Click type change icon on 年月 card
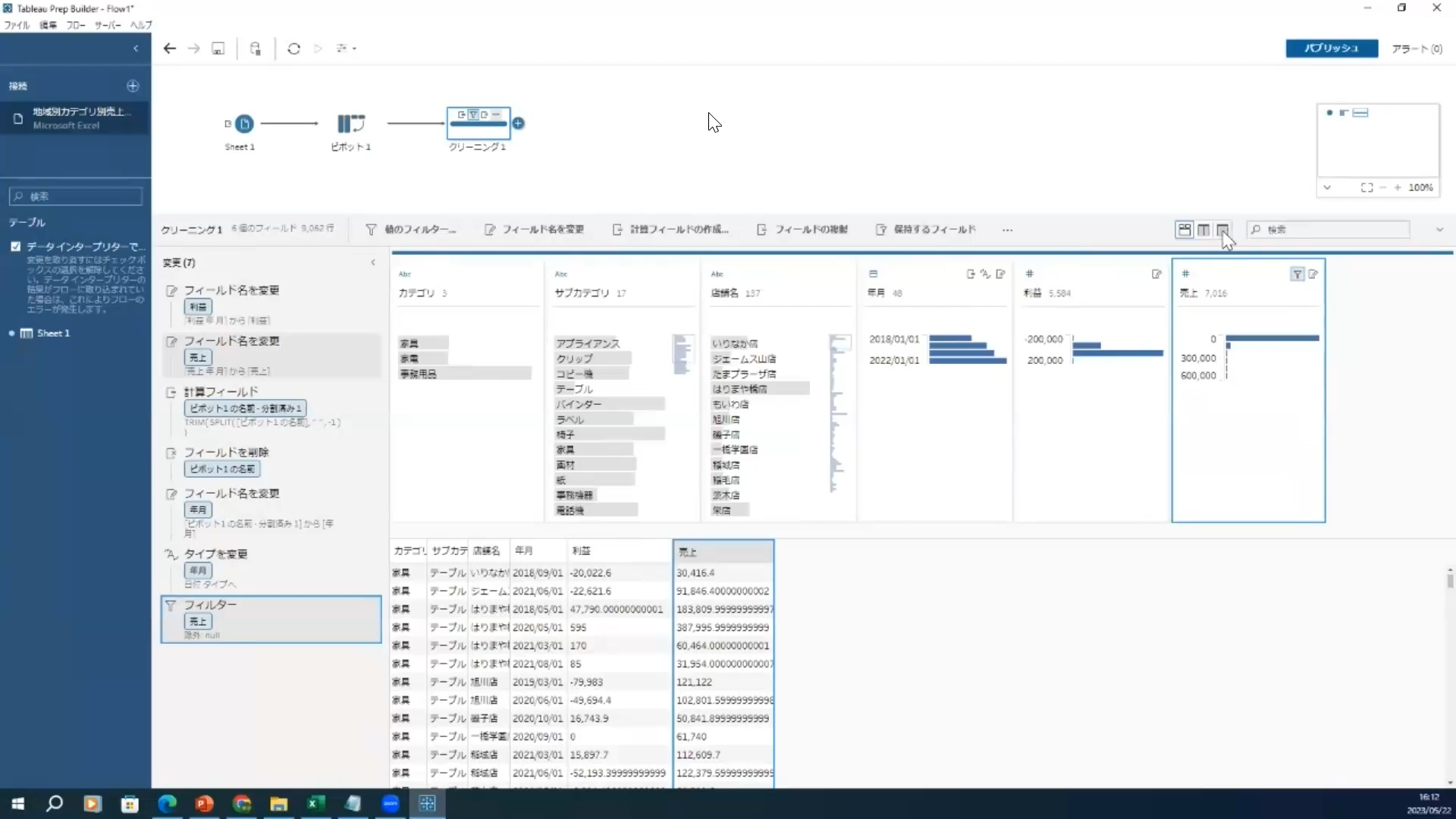This screenshot has height=819, width=1456. tap(985, 275)
